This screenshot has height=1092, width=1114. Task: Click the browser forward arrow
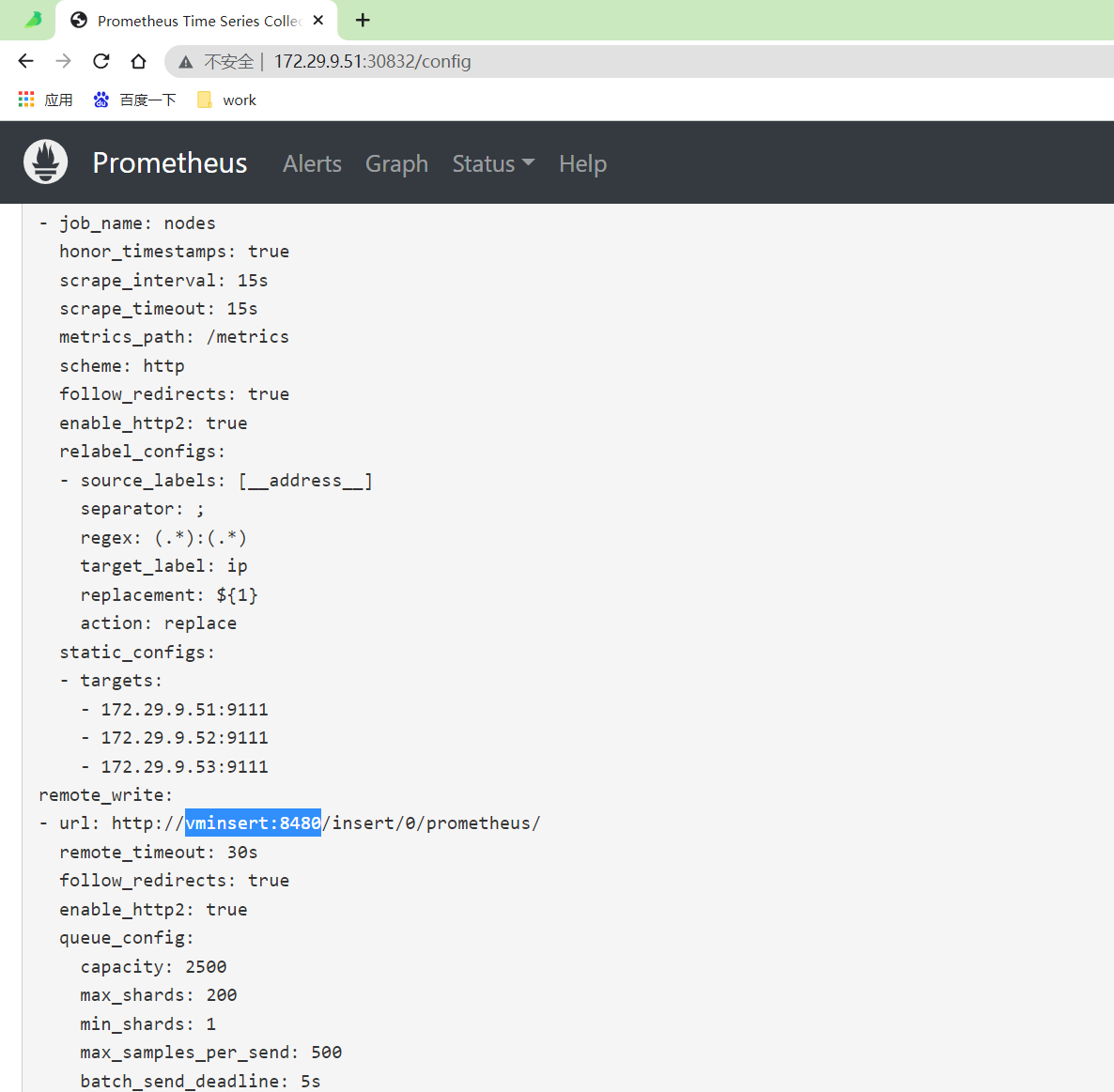pos(63,61)
